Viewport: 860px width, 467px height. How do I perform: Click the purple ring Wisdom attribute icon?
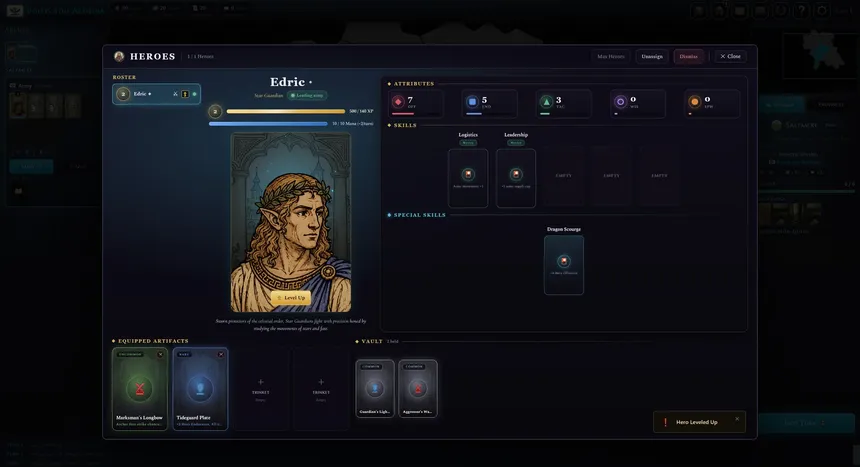point(620,102)
